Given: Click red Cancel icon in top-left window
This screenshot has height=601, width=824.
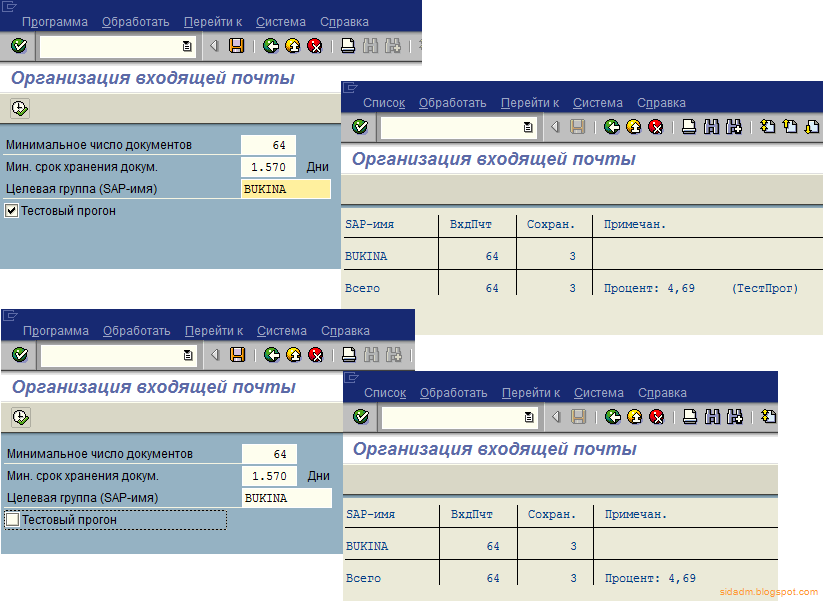Looking at the screenshot, I should pos(315,46).
